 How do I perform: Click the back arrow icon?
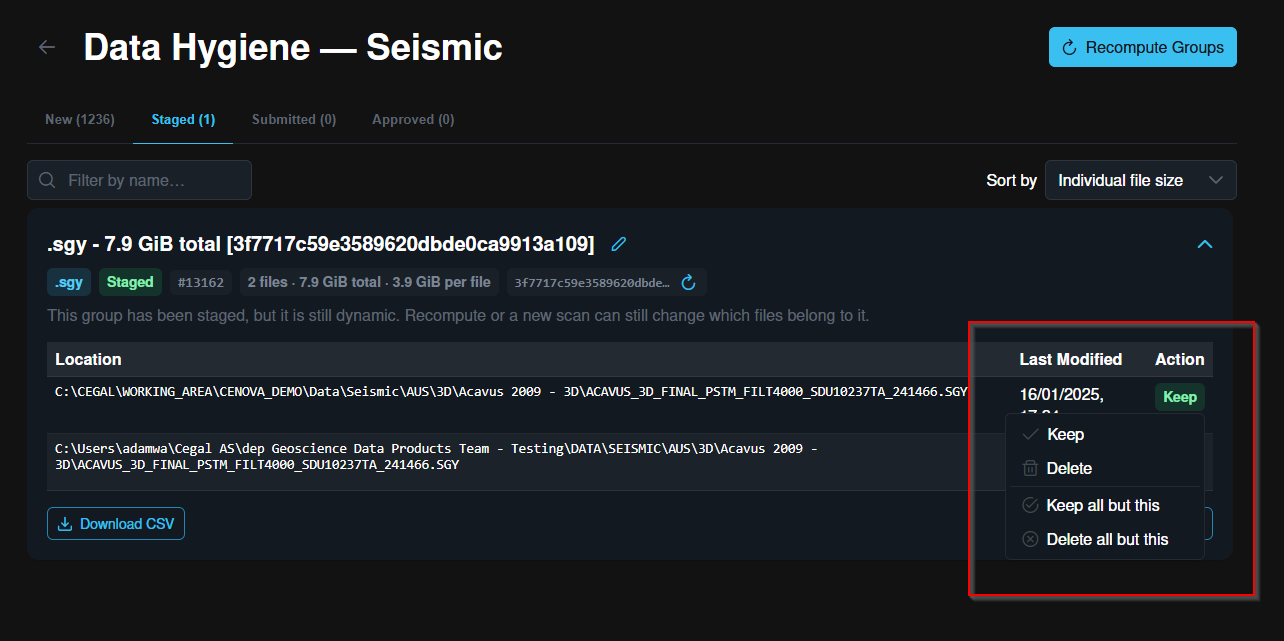[47, 47]
